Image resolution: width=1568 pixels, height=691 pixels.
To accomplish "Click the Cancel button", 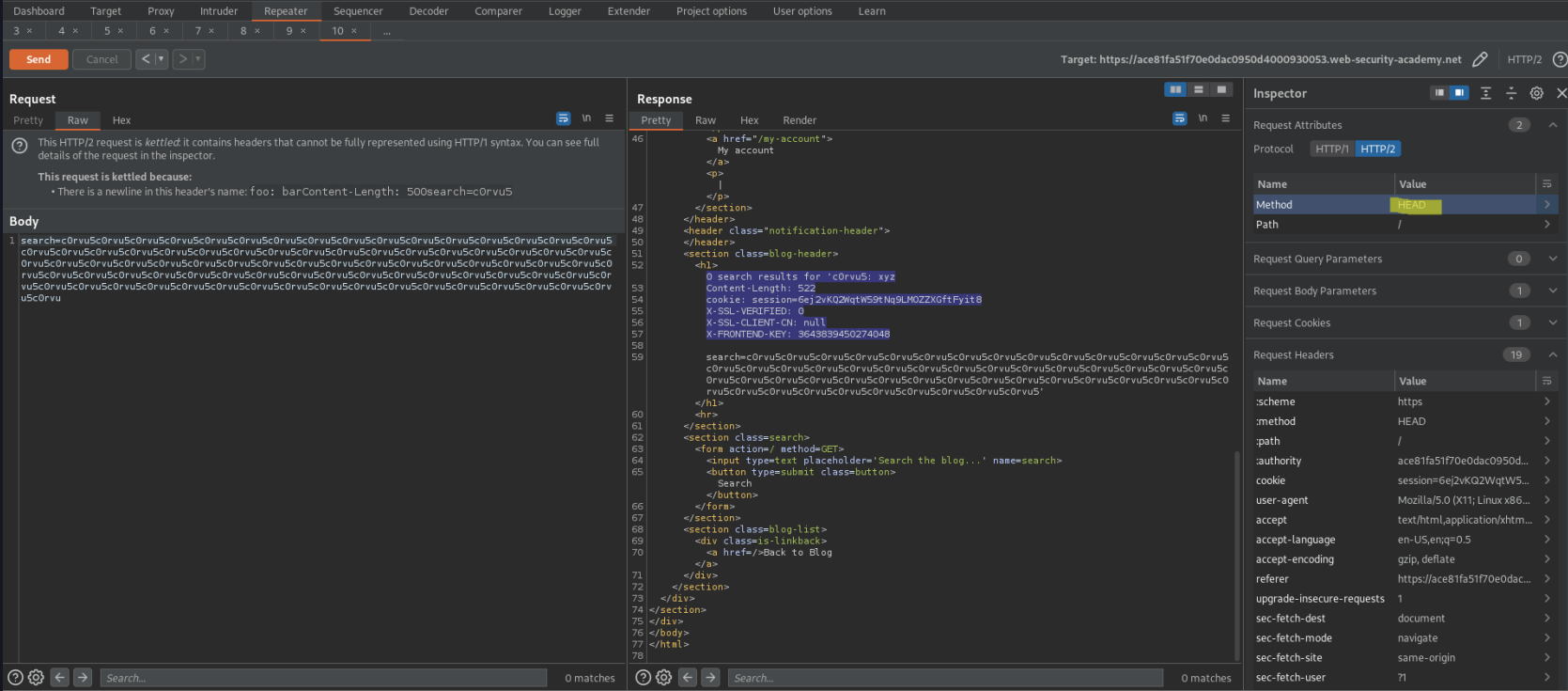I will point(101,59).
